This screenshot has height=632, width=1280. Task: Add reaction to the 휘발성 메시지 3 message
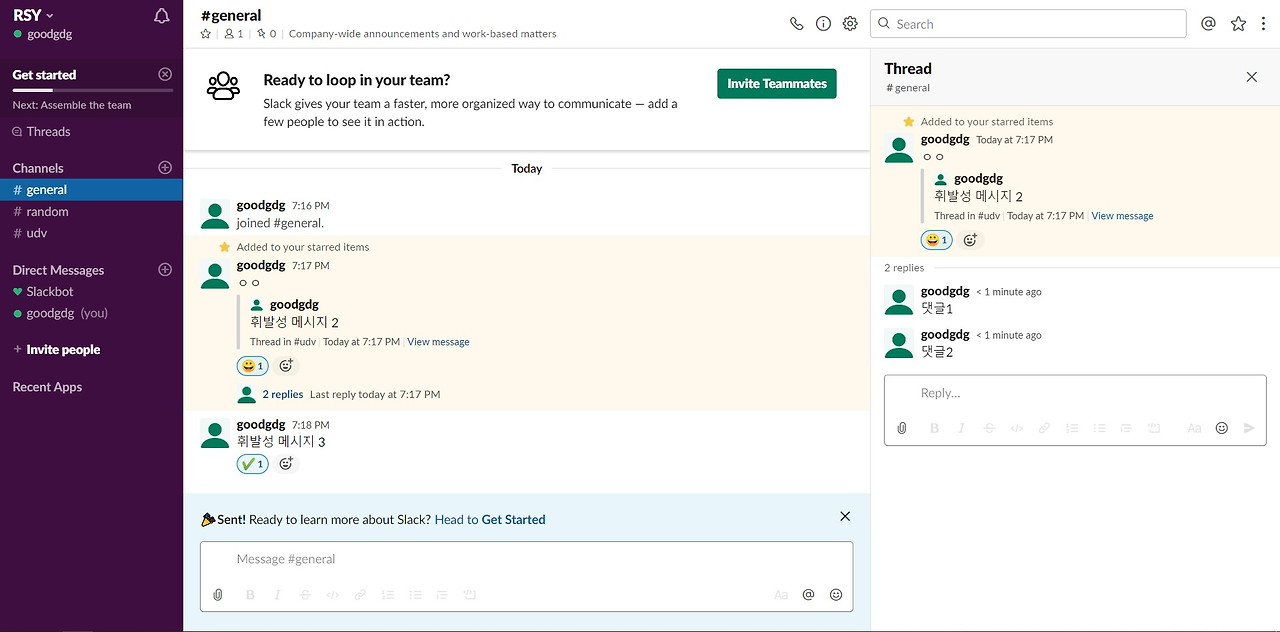286,464
